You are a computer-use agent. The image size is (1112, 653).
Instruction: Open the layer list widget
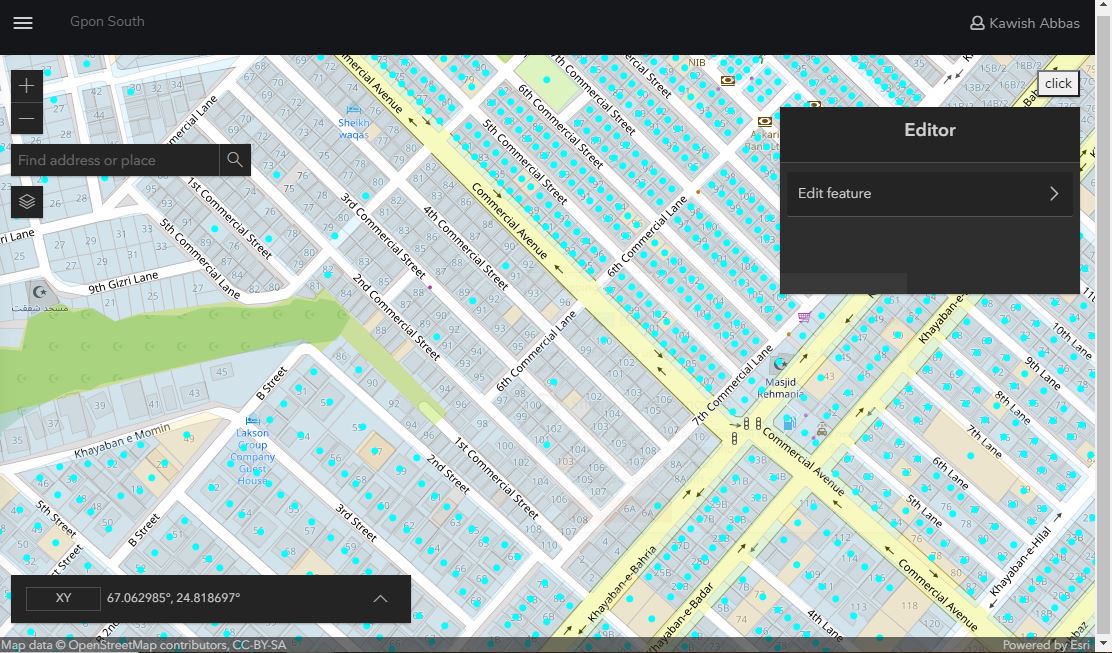pos(27,202)
